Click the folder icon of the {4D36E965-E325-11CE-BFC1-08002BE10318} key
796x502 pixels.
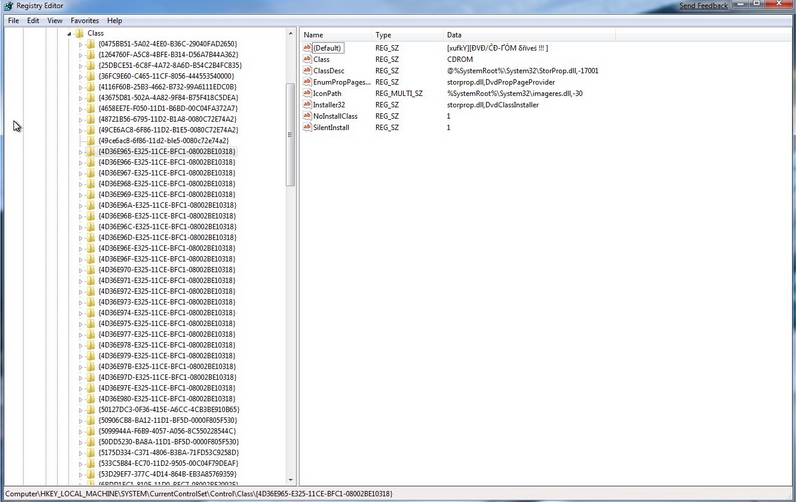[x=90, y=152]
